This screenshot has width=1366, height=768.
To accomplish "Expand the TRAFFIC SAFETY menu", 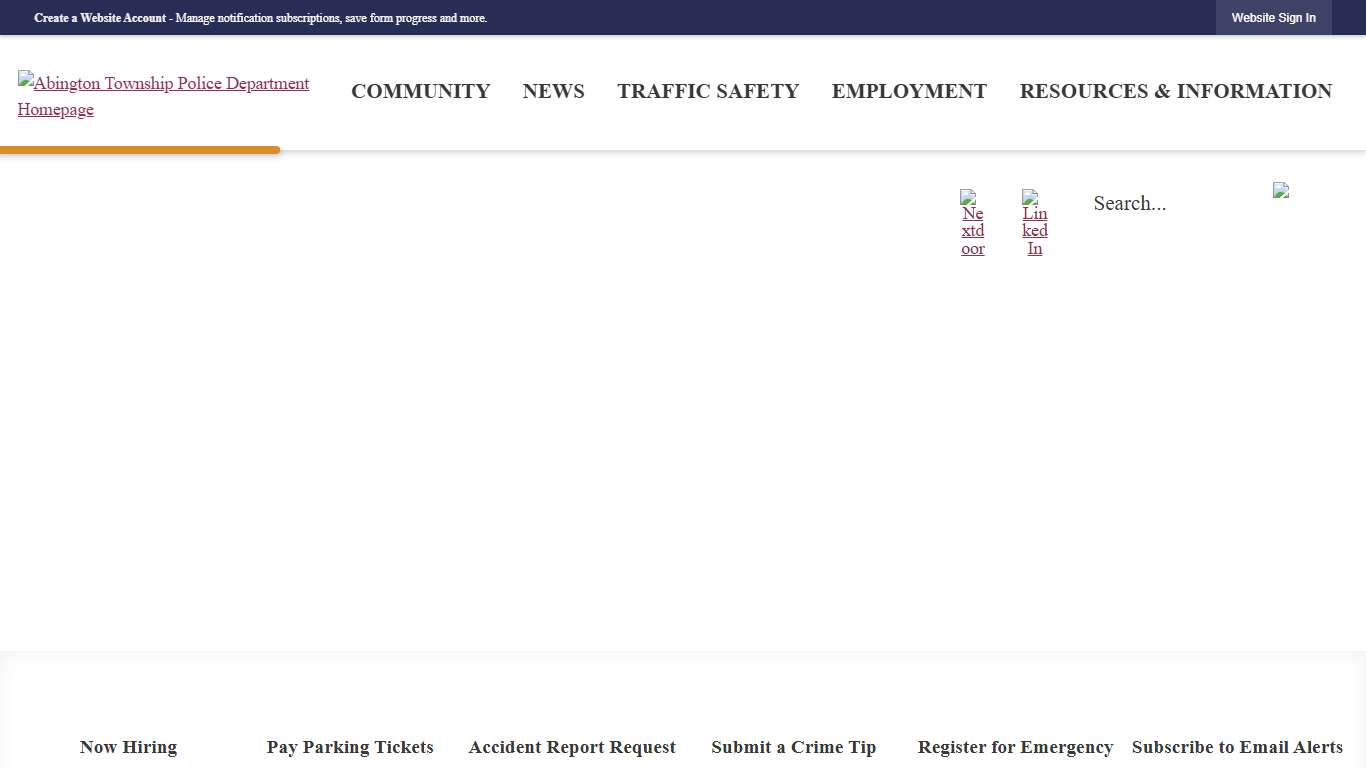I will click(x=707, y=91).
